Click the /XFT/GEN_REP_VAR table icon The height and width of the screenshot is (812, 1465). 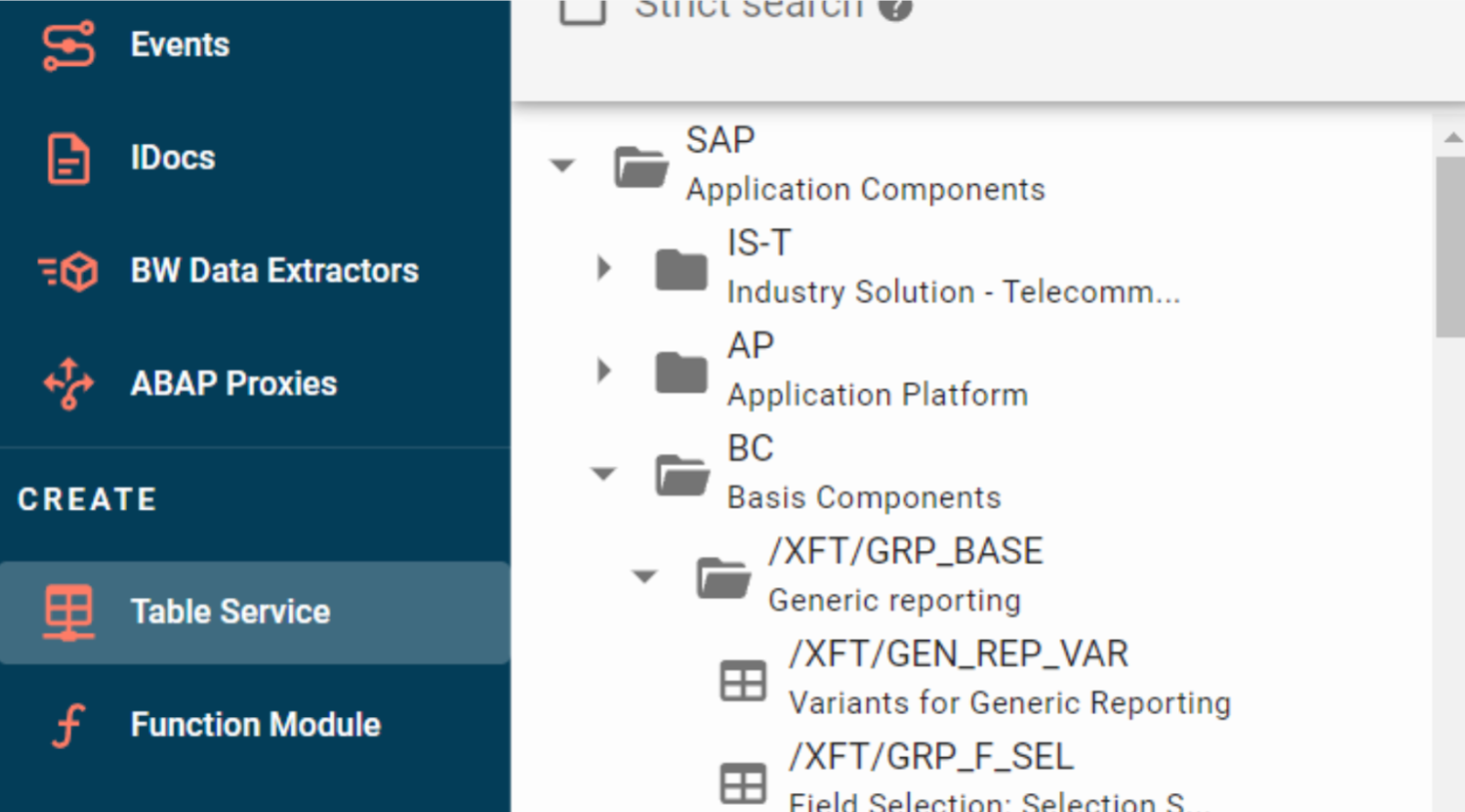[x=743, y=679]
